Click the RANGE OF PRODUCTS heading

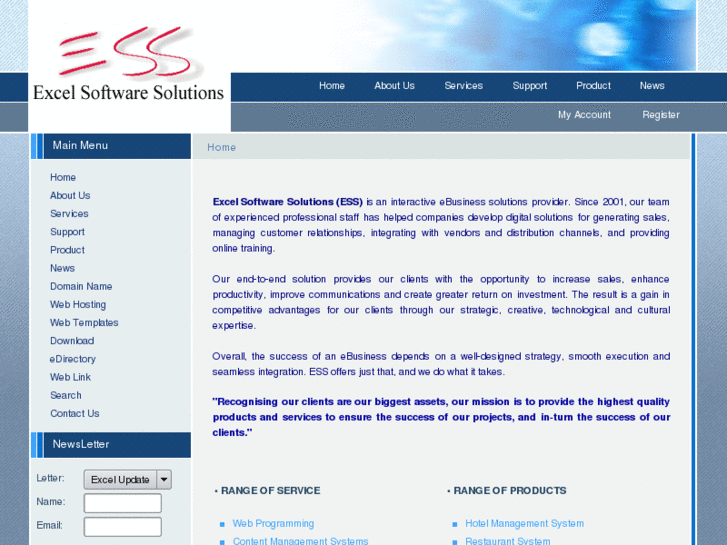point(510,491)
